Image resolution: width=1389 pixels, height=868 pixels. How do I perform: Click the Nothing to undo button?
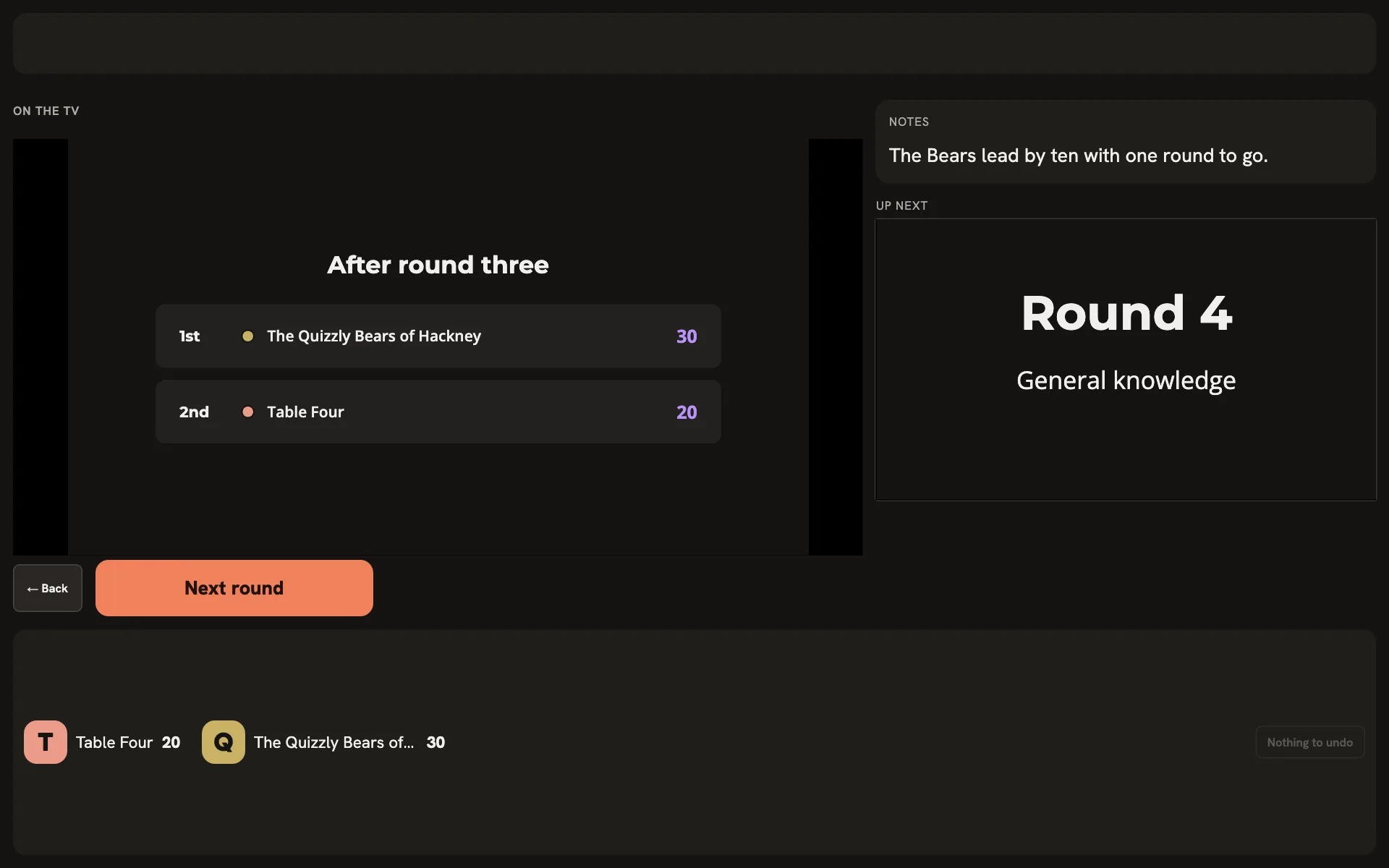(x=1310, y=742)
